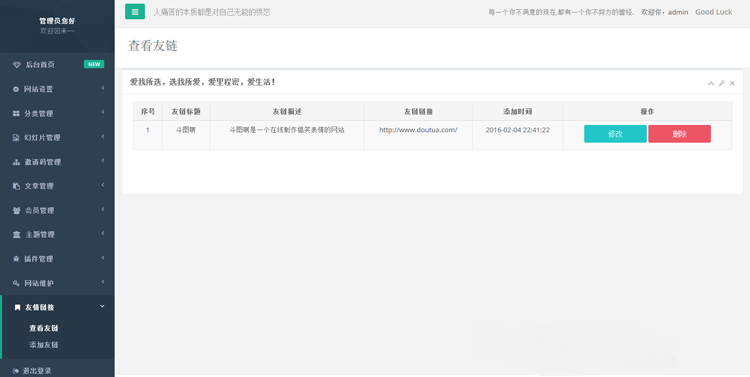Screen dimensions: 750x377
Task: Click the 管理员您好 greeting in the sidebar header
Action: point(57,21)
